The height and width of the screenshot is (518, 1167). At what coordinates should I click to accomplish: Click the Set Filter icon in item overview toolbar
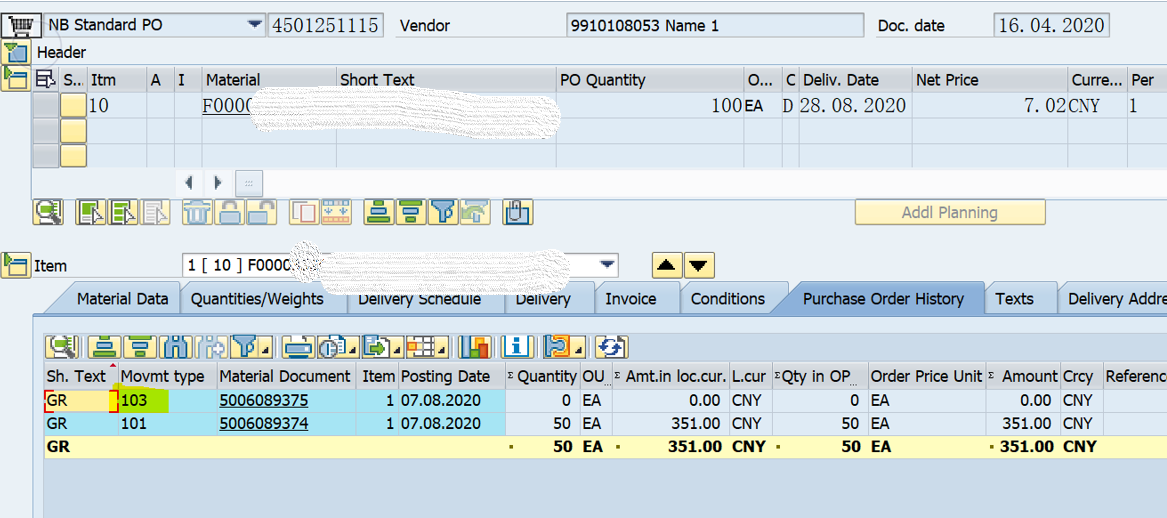point(442,212)
